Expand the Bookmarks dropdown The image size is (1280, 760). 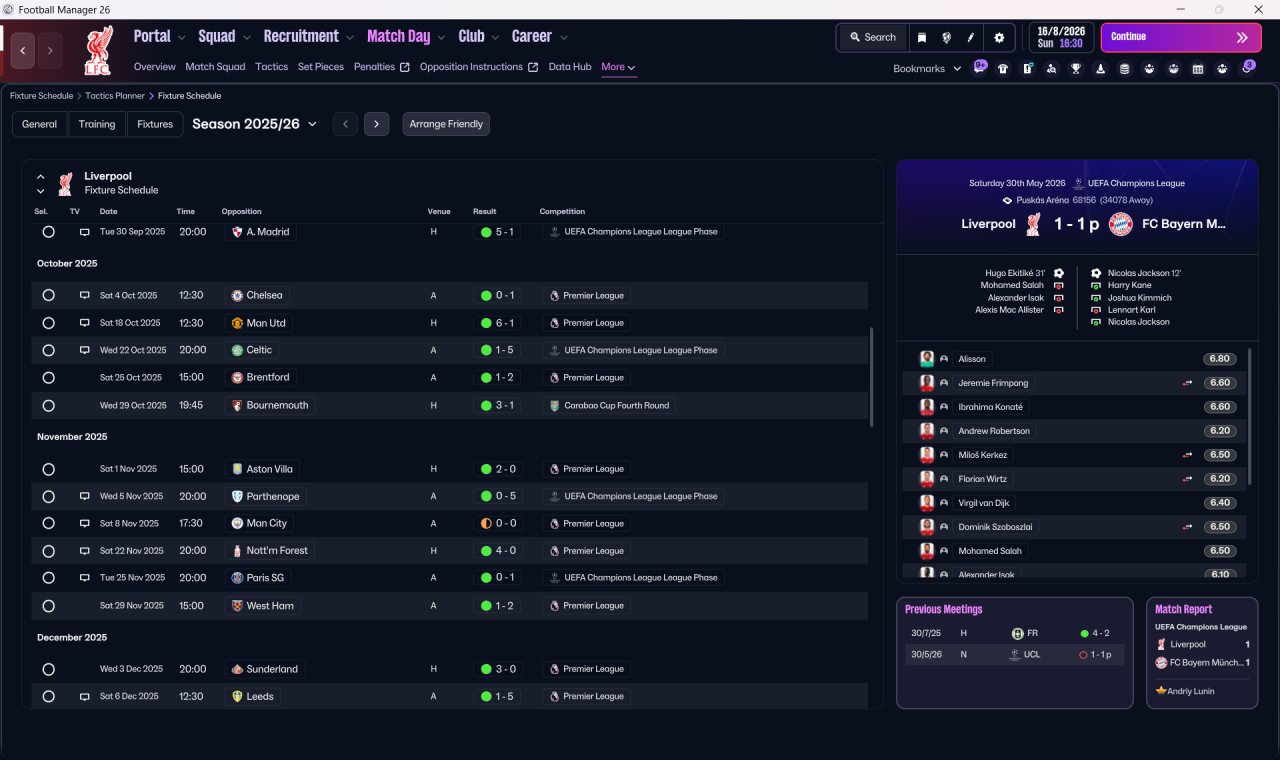click(927, 68)
